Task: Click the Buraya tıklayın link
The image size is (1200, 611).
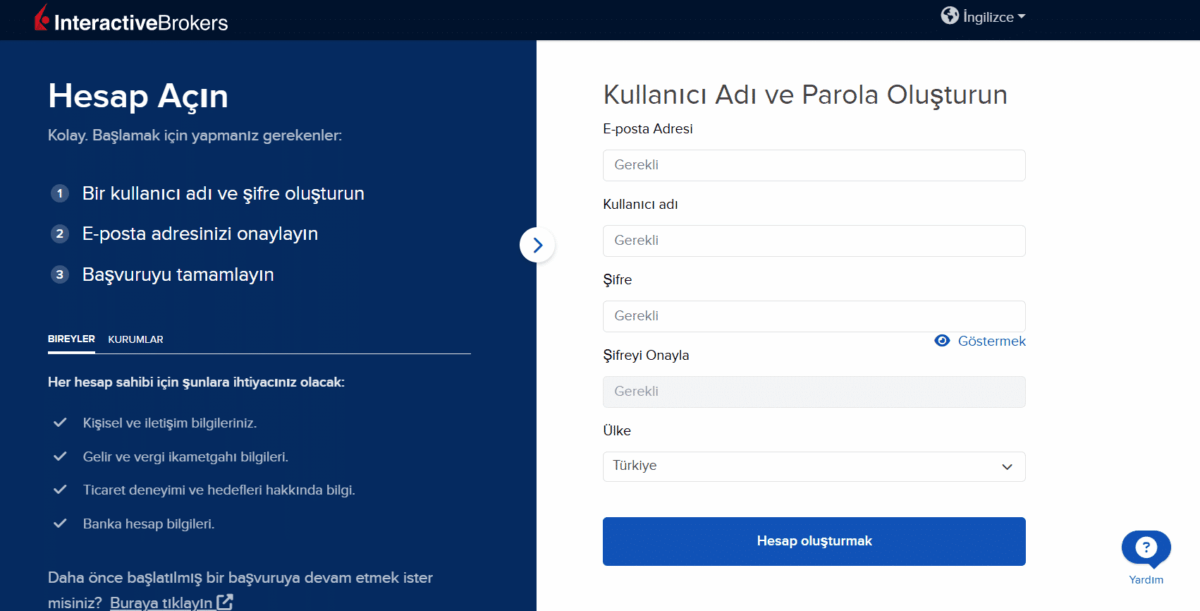Action: coord(161,603)
